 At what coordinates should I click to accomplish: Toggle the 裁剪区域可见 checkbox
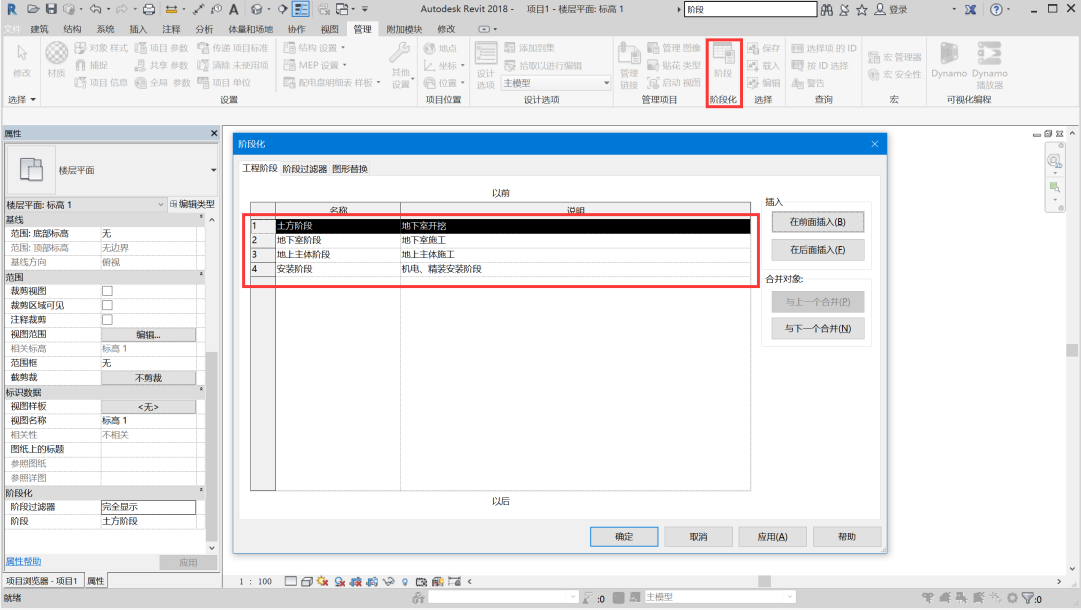click(108, 305)
